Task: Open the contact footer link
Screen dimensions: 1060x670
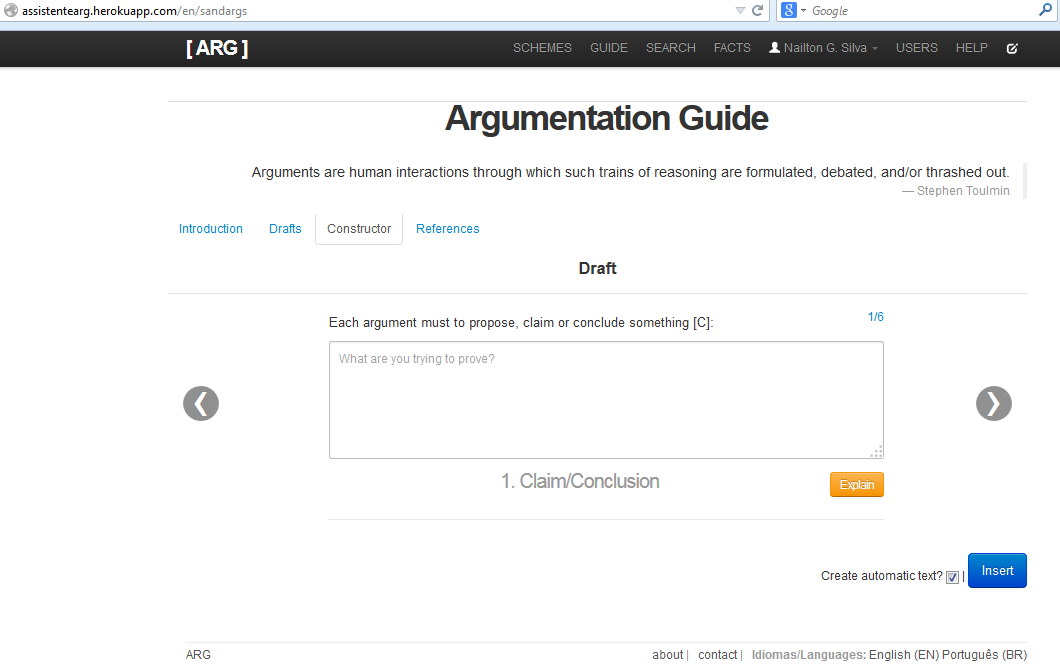Action: (717, 654)
